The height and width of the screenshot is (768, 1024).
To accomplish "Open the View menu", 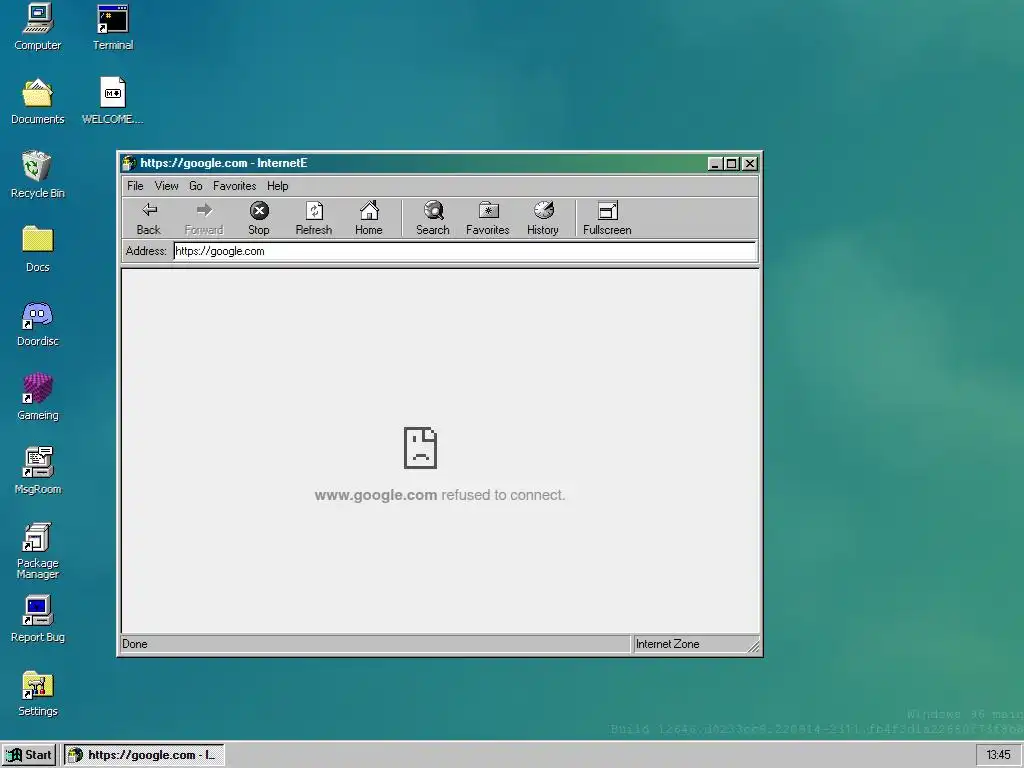I will [x=167, y=186].
